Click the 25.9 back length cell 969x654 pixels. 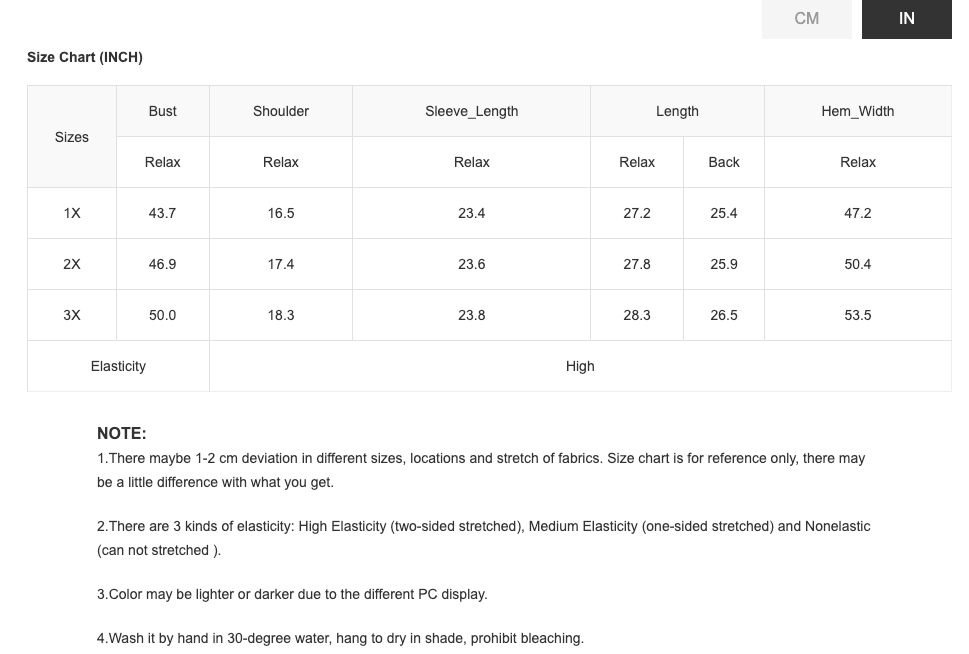724,264
